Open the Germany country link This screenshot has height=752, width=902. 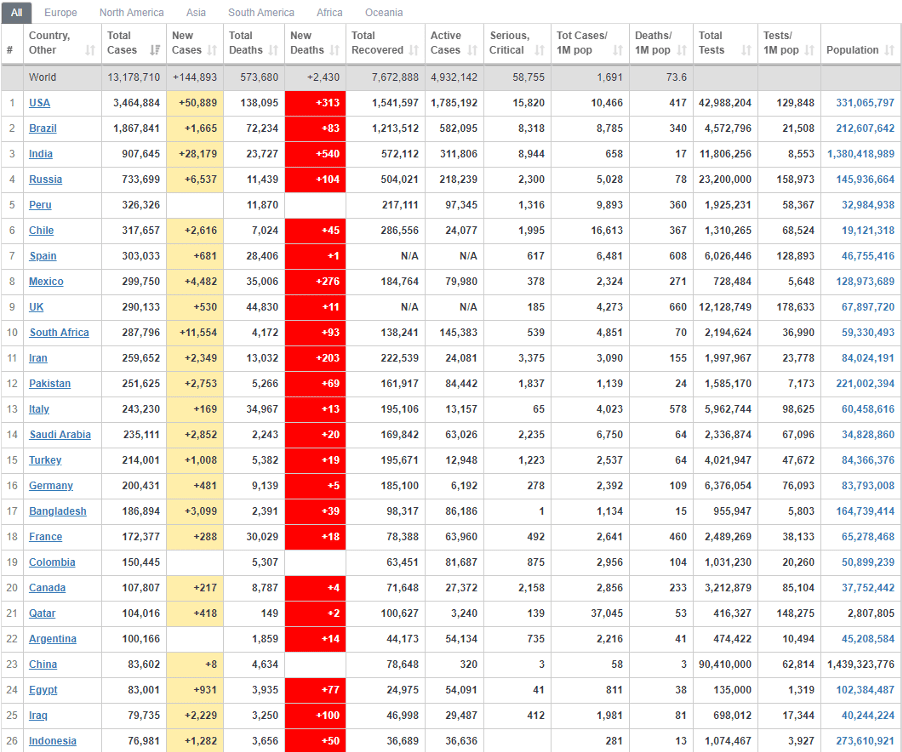pyautogui.click(x=51, y=486)
